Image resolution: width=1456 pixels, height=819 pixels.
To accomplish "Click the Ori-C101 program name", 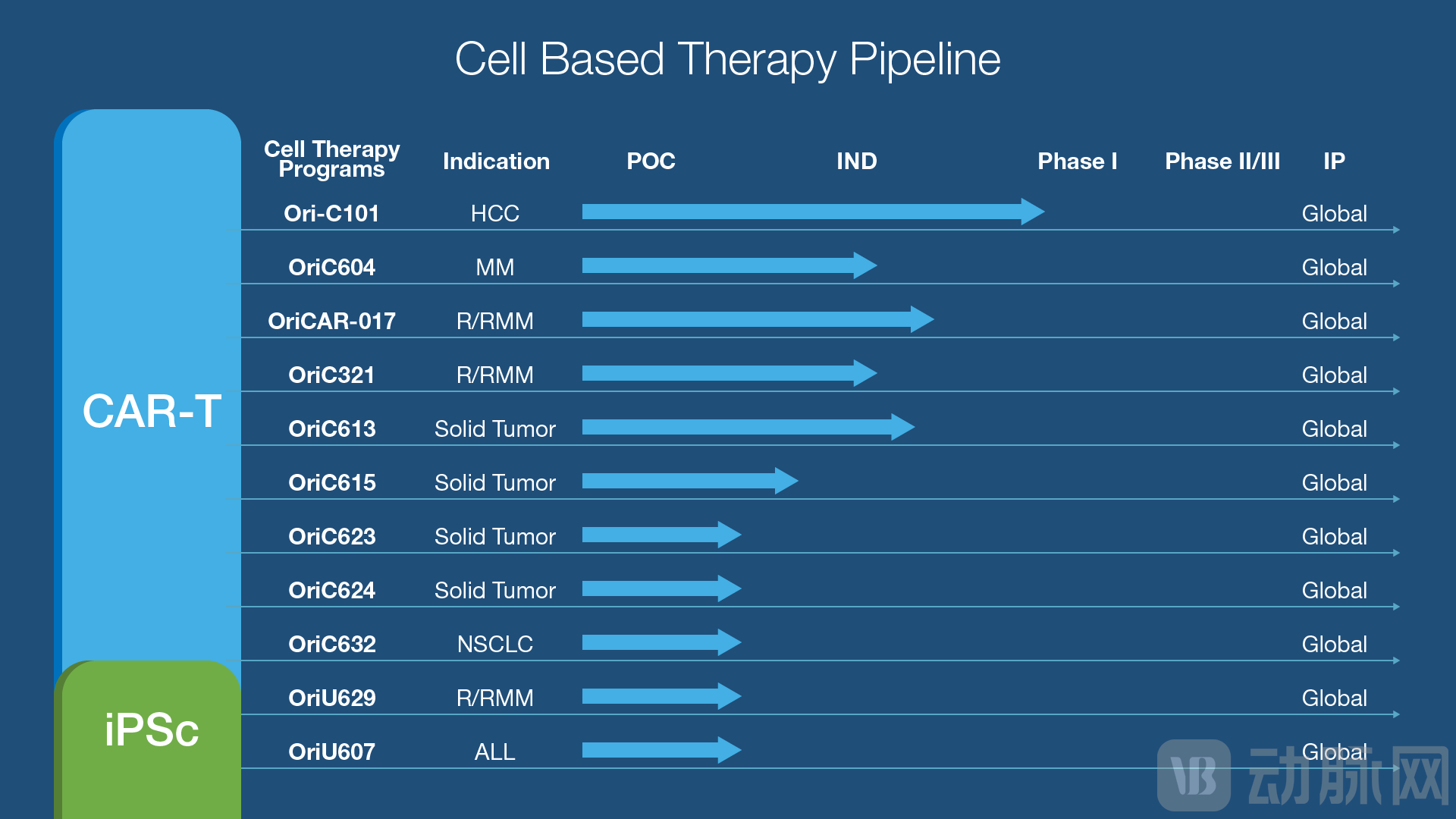I will pos(331,214).
